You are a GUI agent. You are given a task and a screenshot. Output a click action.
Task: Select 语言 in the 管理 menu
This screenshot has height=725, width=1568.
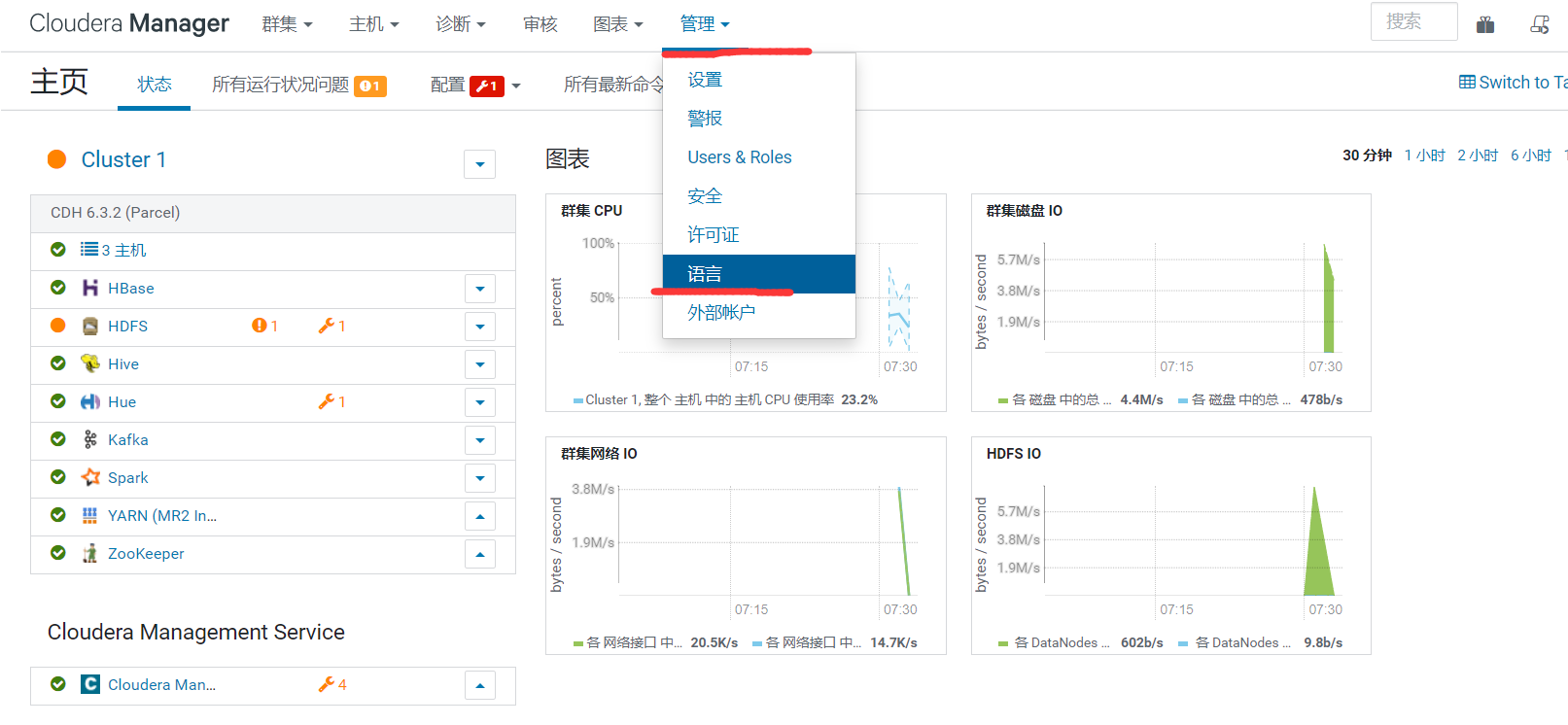[759, 274]
